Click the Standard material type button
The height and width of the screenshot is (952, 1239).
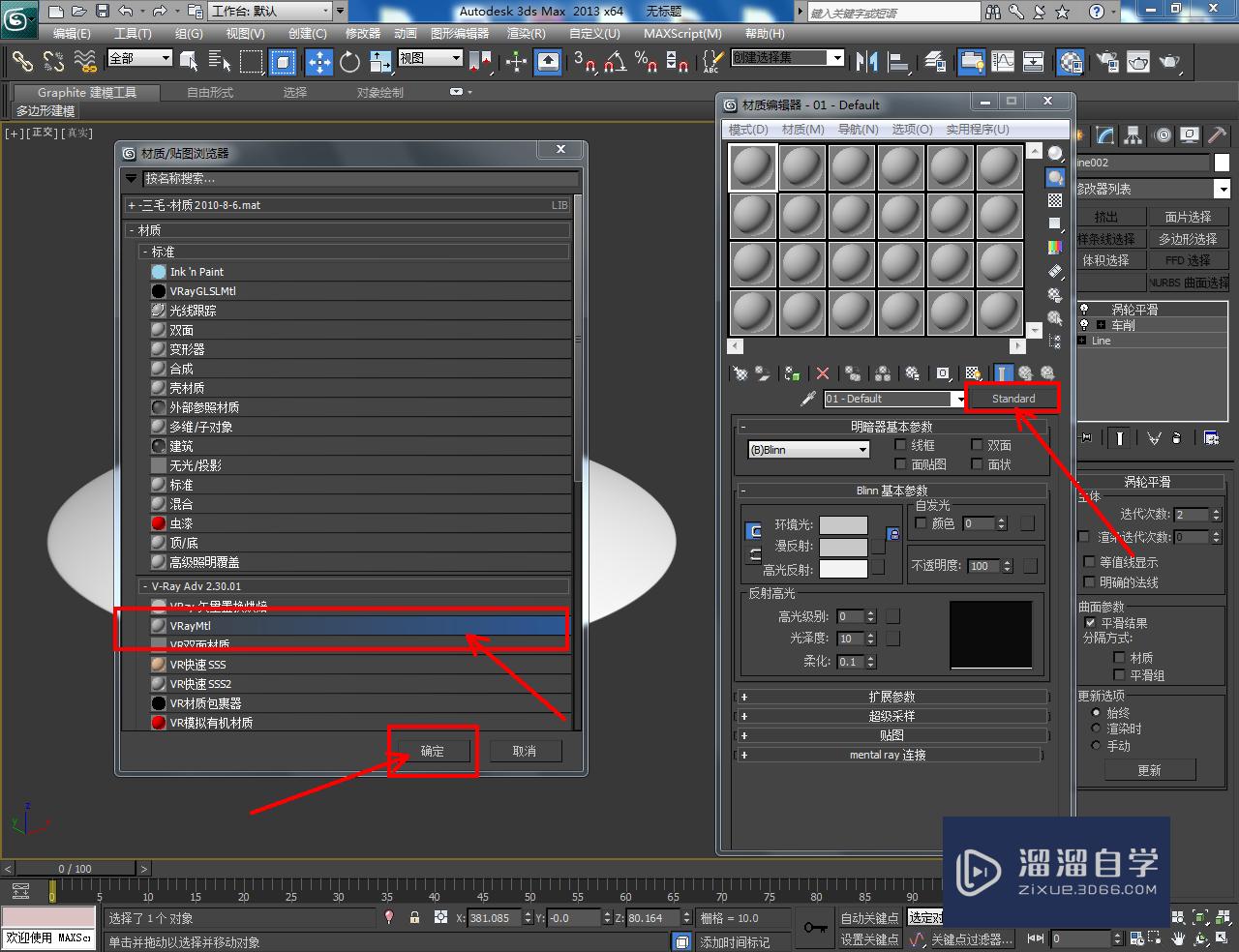(x=1012, y=399)
